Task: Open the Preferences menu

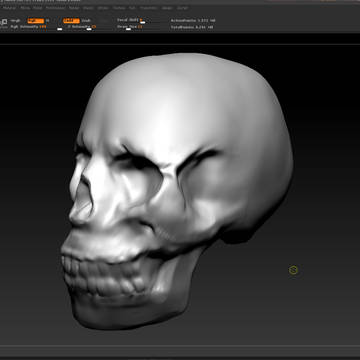Action: click(55, 7)
